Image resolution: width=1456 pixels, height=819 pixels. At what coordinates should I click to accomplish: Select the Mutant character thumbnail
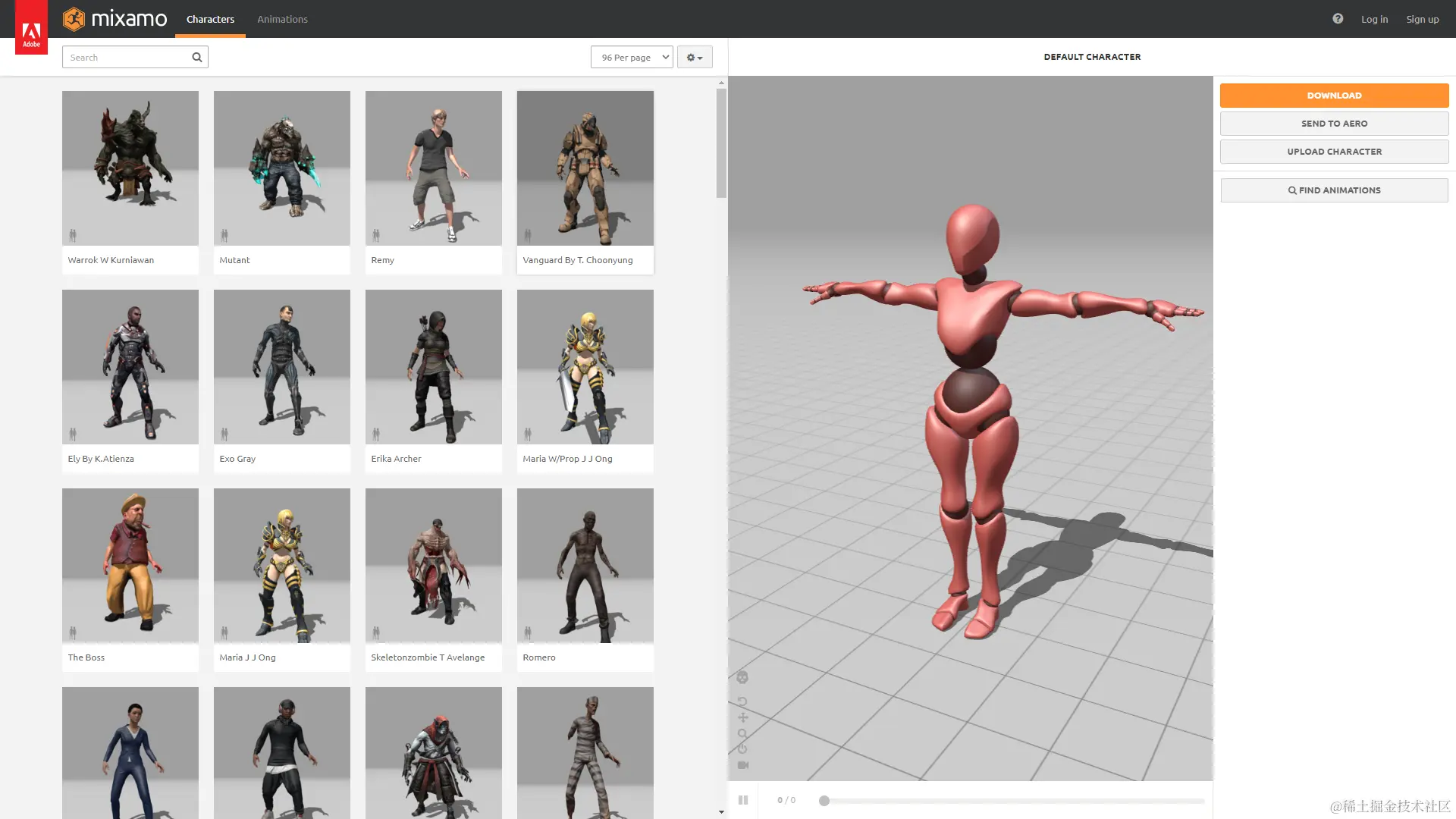click(282, 168)
